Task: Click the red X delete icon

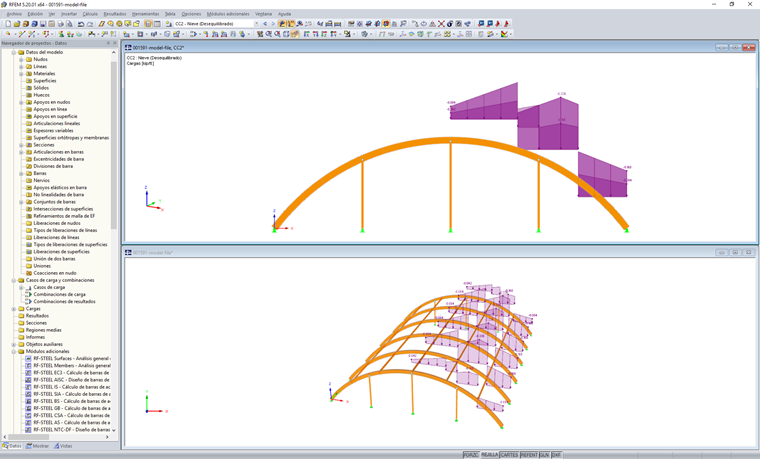Action: pyautogui.click(x=441, y=24)
